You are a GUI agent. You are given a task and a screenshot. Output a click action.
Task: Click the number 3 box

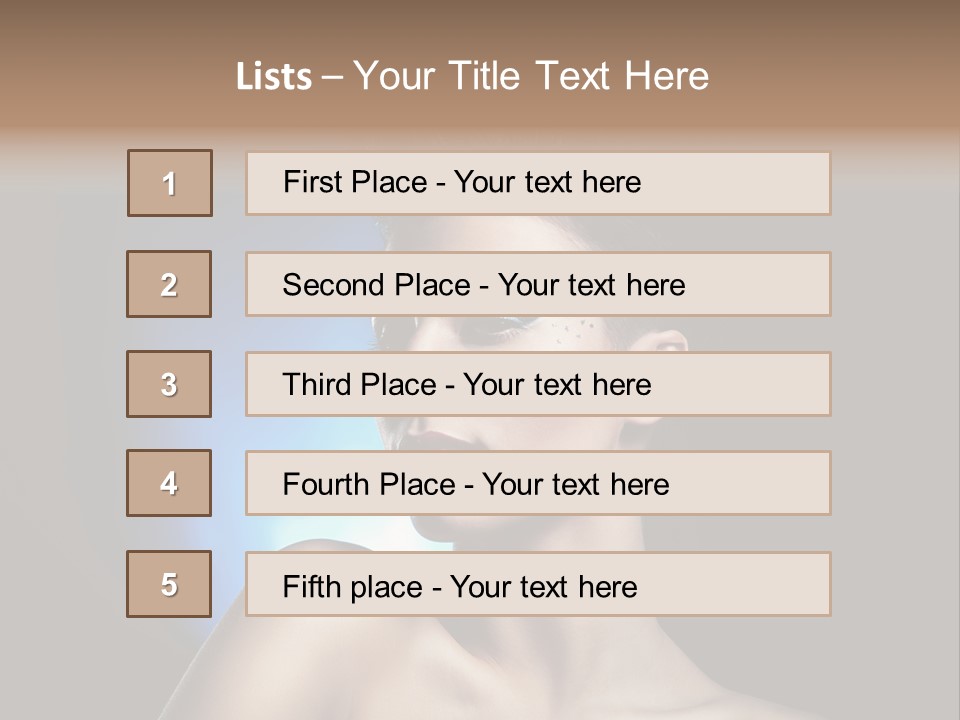[x=169, y=384]
